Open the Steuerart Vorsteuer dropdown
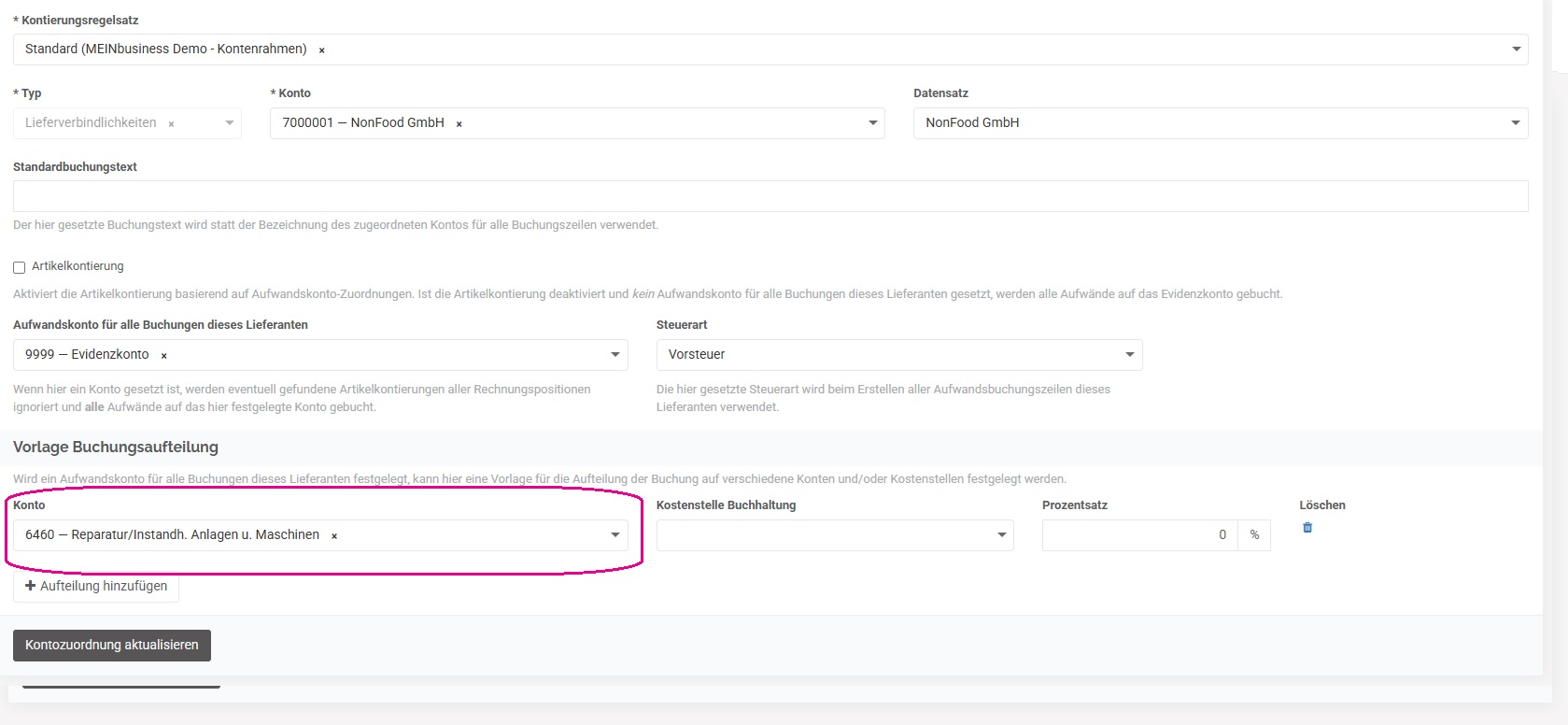The height and width of the screenshot is (725, 1568). [x=1130, y=354]
